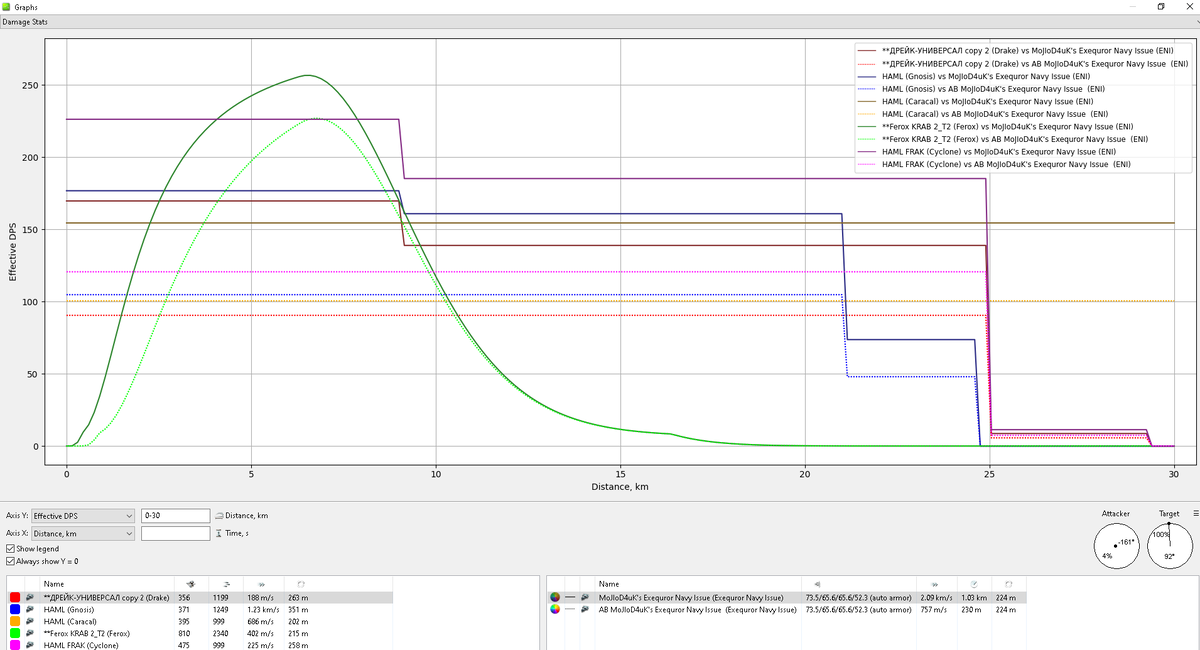
Task: Click the ship icon in the HAML (Gnosis) row
Action: coord(30,609)
